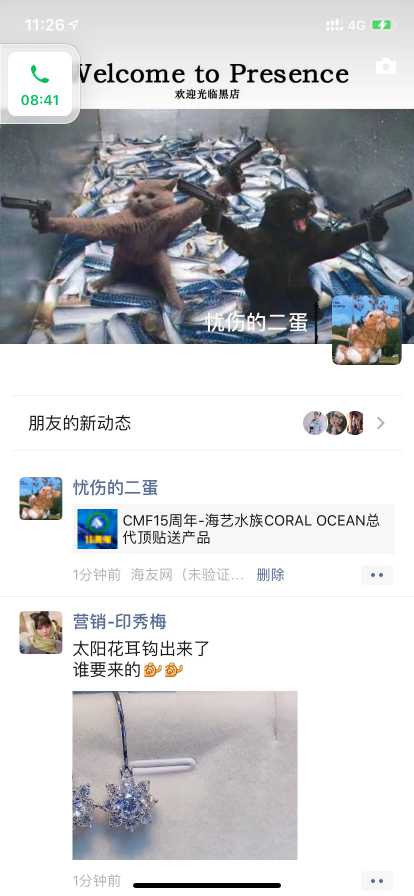Open like/comment menu on first post

[377, 575]
